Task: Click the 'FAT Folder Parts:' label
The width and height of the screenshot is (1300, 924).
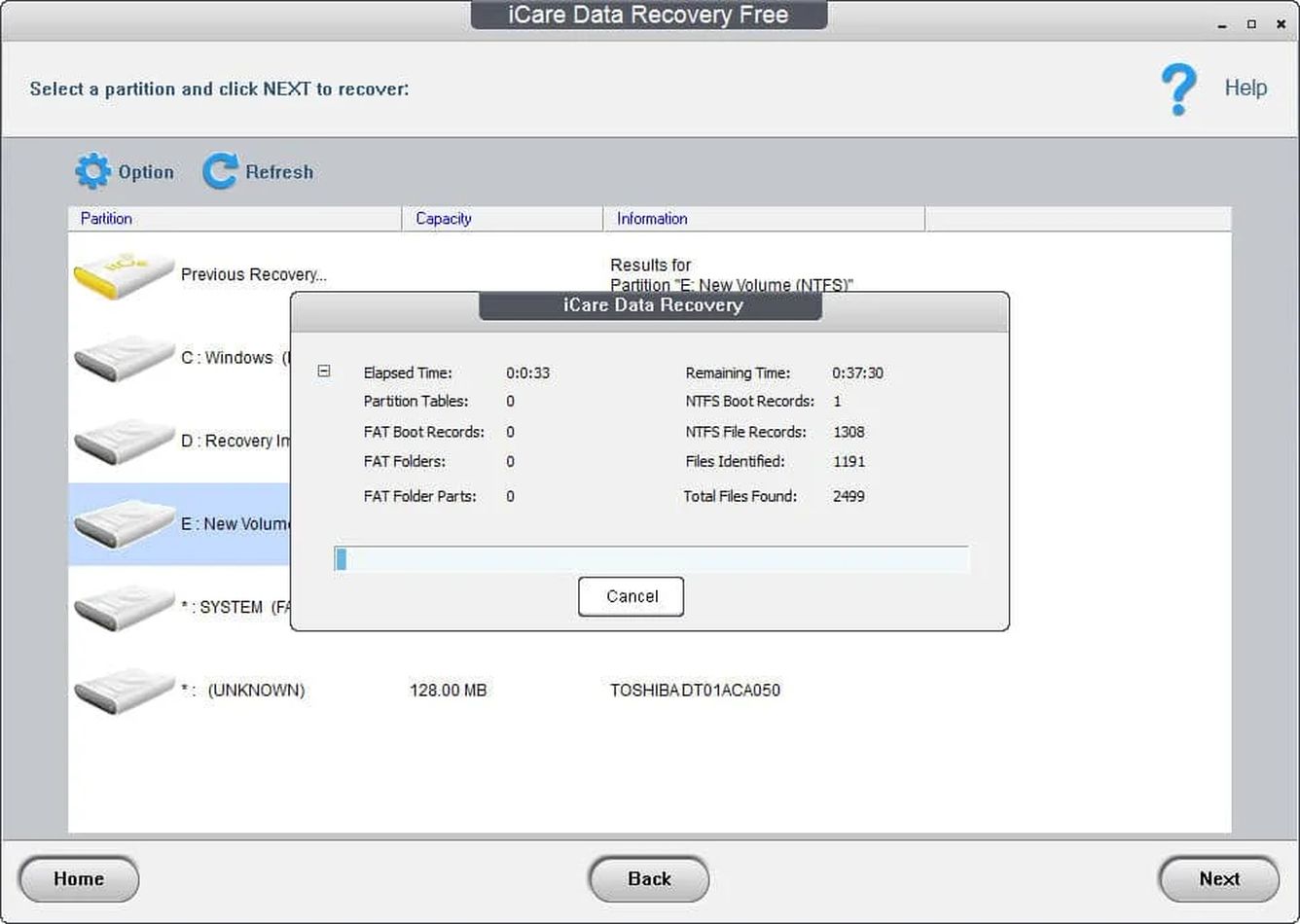Action: point(419,496)
